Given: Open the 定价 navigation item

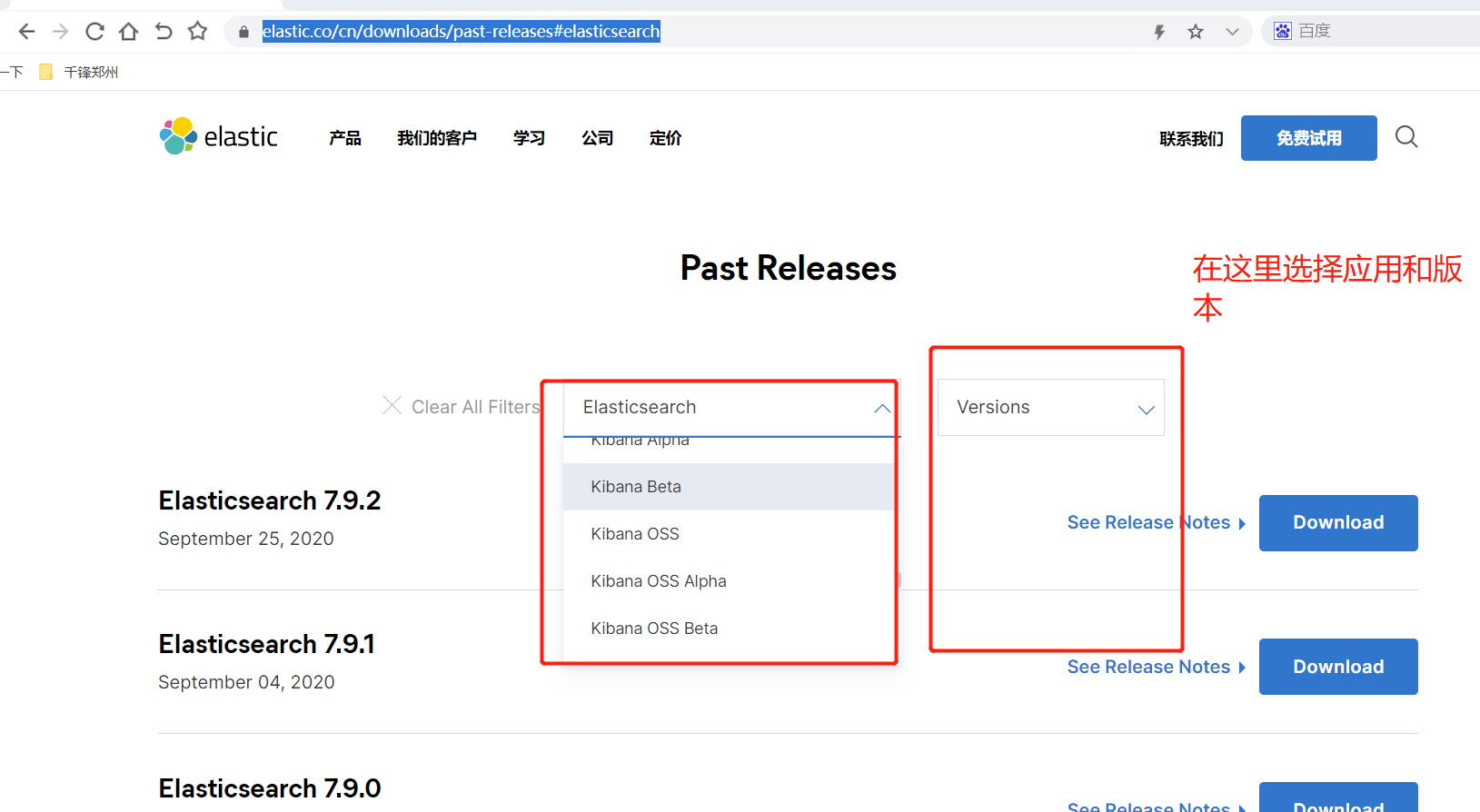Looking at the screenshot, I should 666,138.
